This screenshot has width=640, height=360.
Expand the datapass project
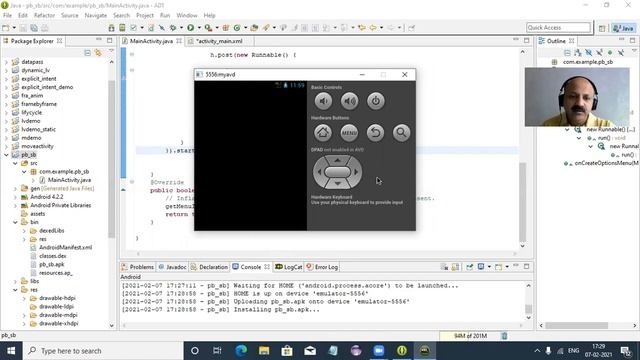click(x=6, y=62)
